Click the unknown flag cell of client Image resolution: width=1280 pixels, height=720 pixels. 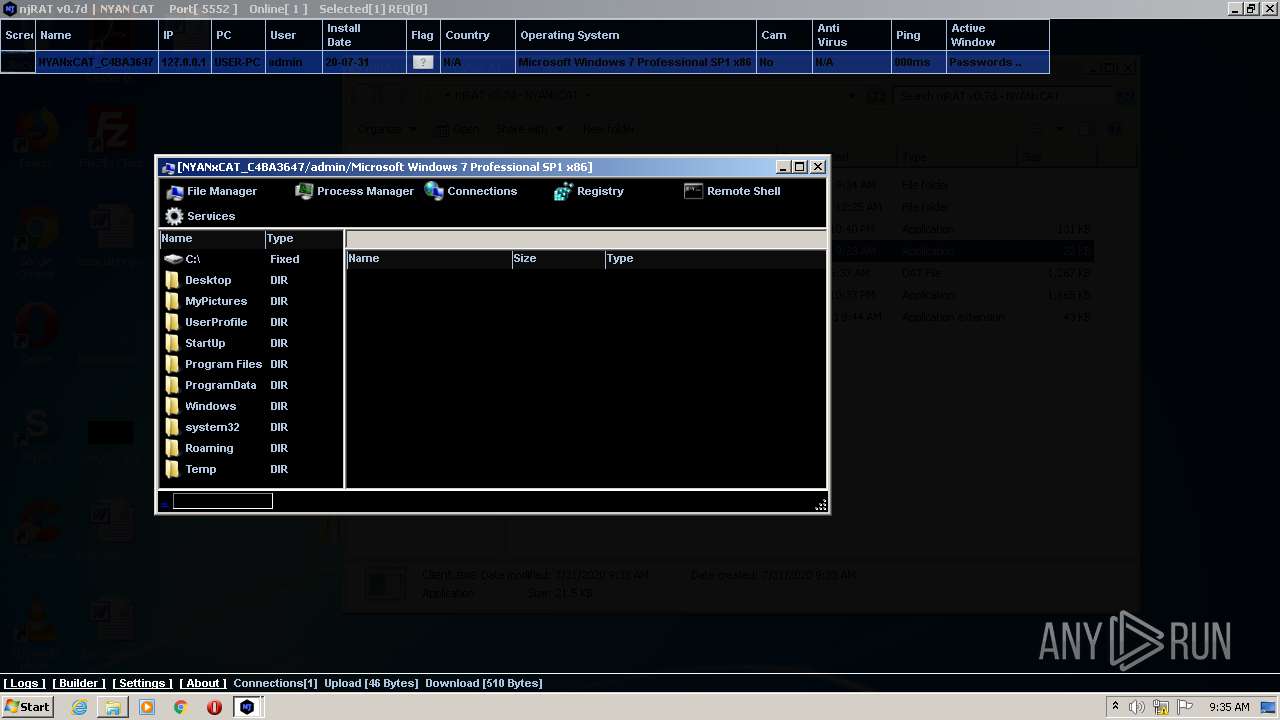coord(423,62)
